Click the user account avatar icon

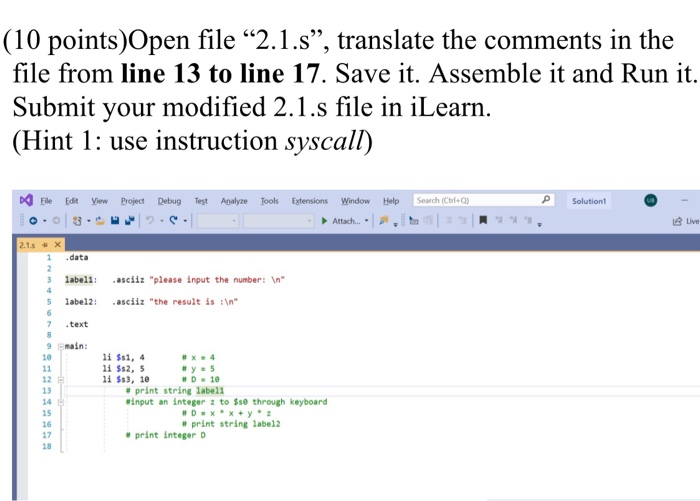tap(650, 200)
